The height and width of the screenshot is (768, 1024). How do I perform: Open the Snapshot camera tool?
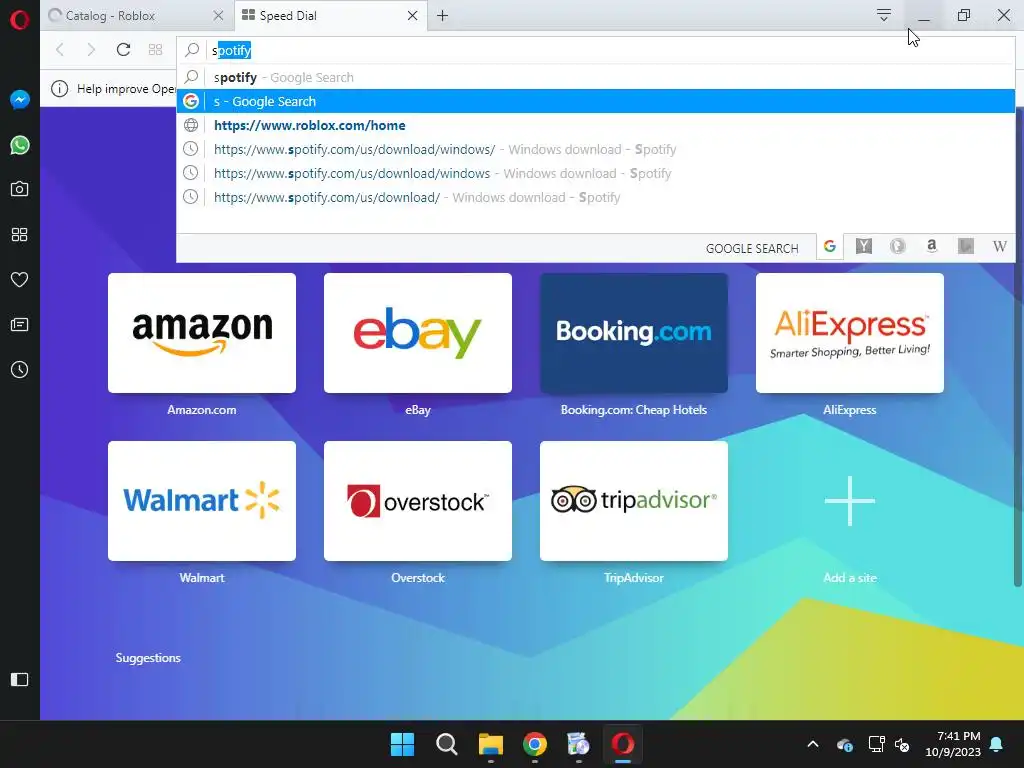coord(20,189)
